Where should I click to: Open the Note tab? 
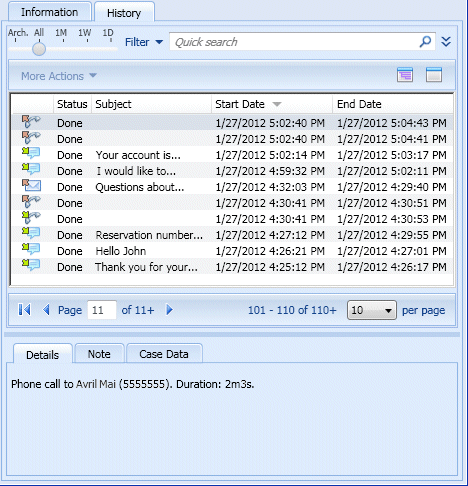(99, 354)
